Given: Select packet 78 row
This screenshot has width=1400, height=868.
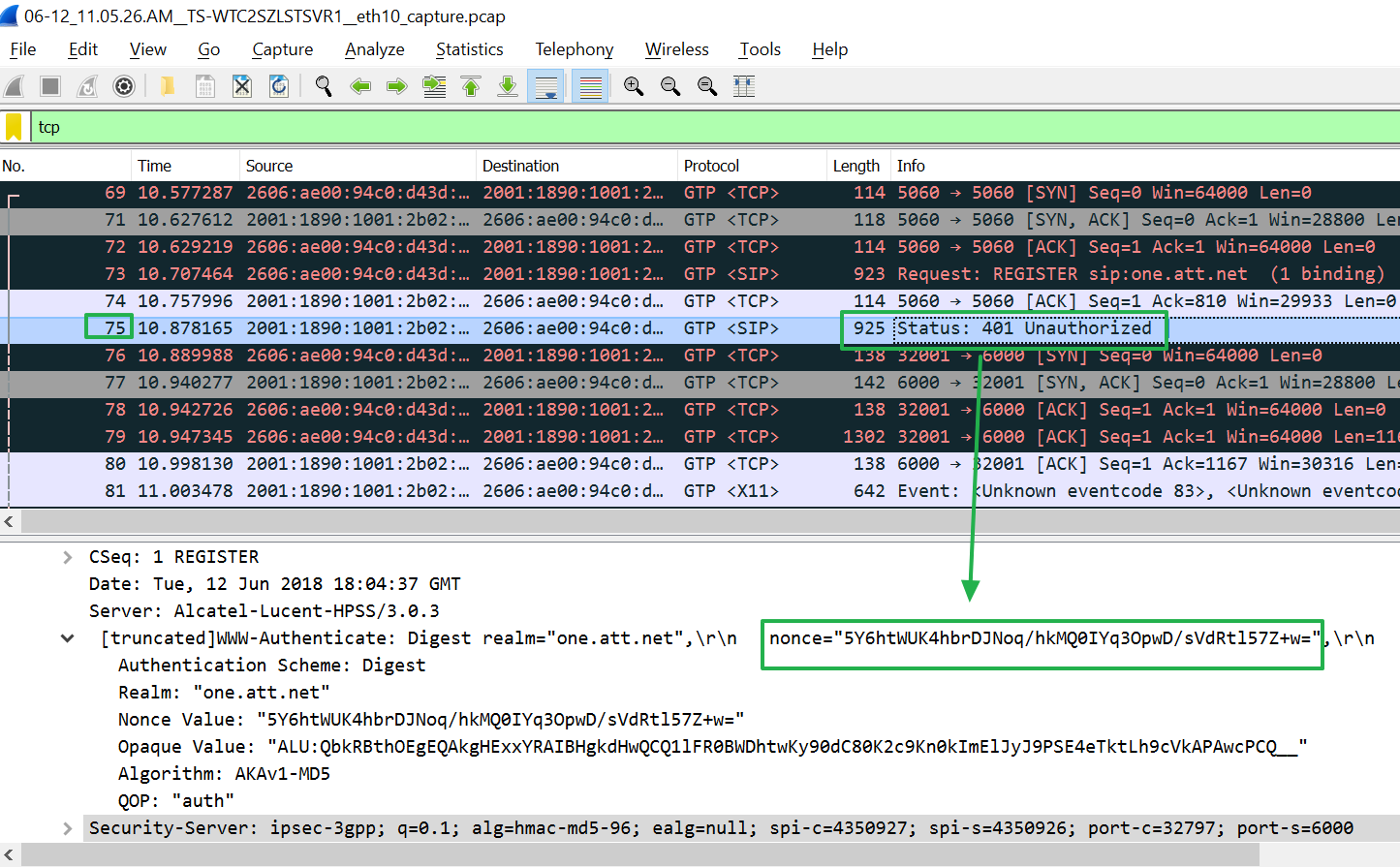Looking at the screenshot, I should (700, 410).
